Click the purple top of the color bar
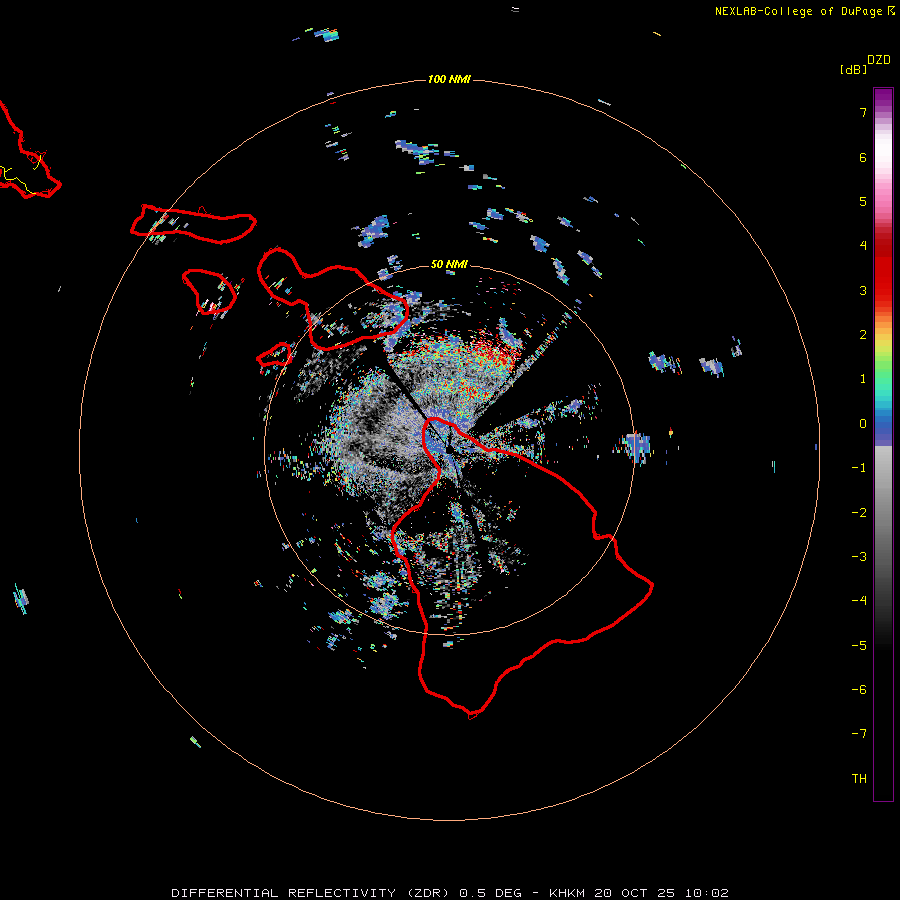 pos(883,98)
